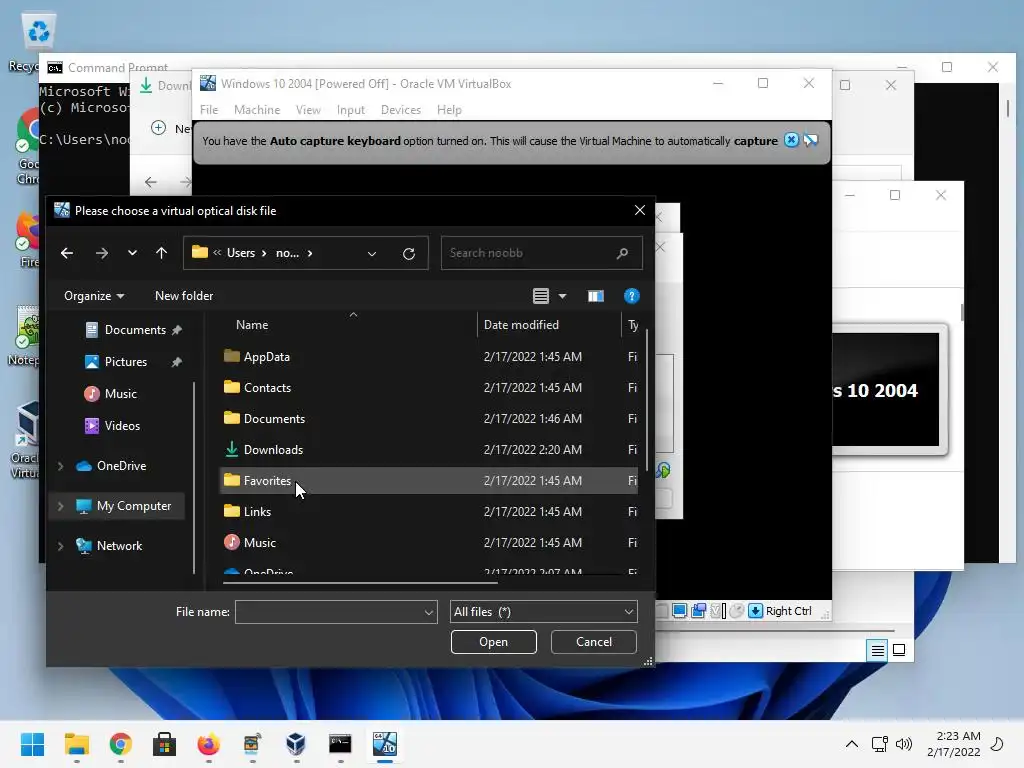Viewport: 1024px width, 768px height.
Task: Go forward in the file dialog
Action: pos(102,253)
